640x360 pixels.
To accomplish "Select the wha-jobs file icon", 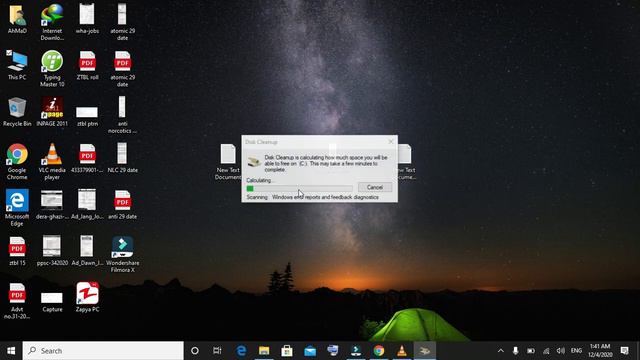I will pos(87,19).
